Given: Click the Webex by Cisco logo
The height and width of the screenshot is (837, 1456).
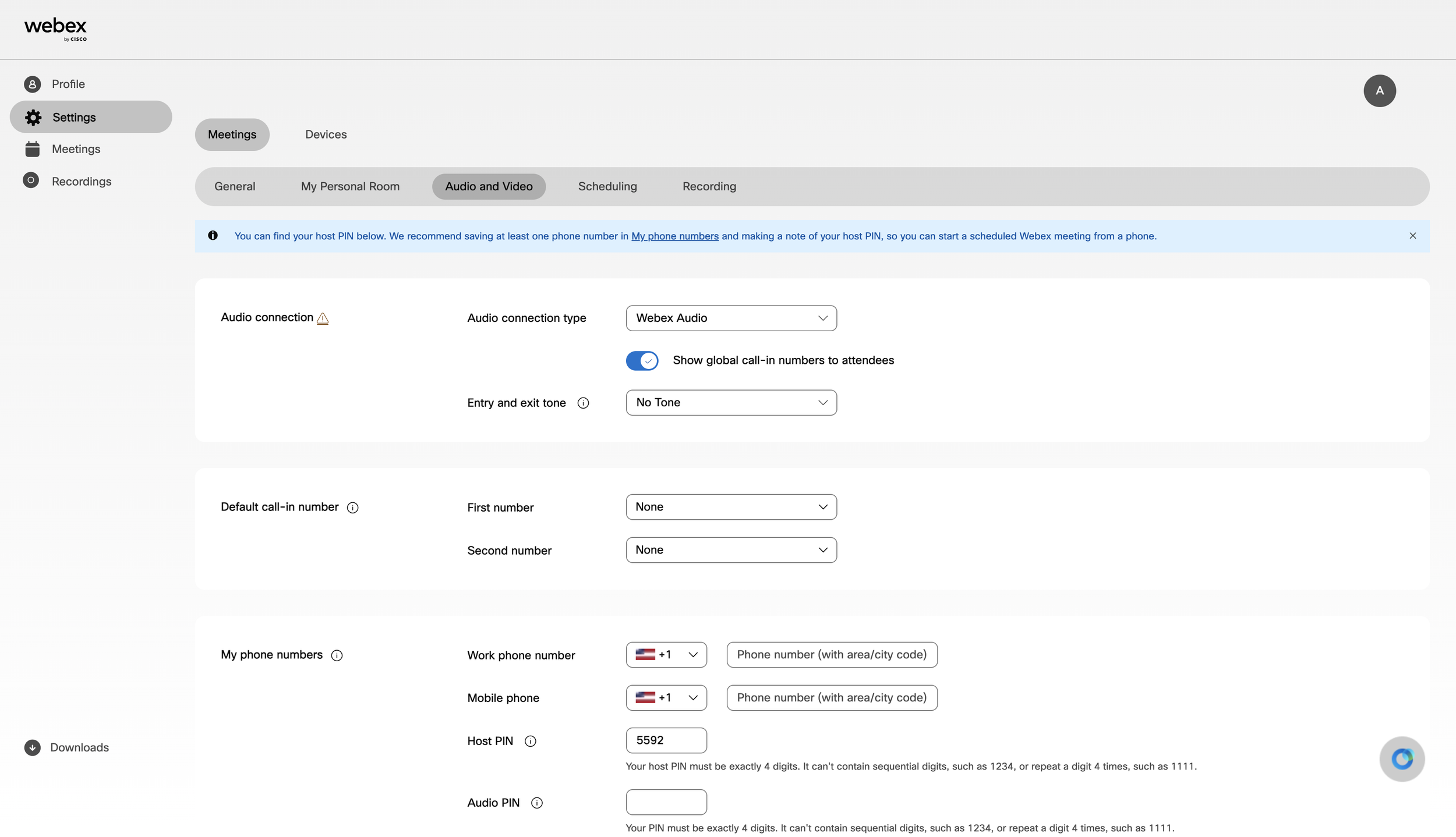Looking at the screenshot, I should [55, 29].
